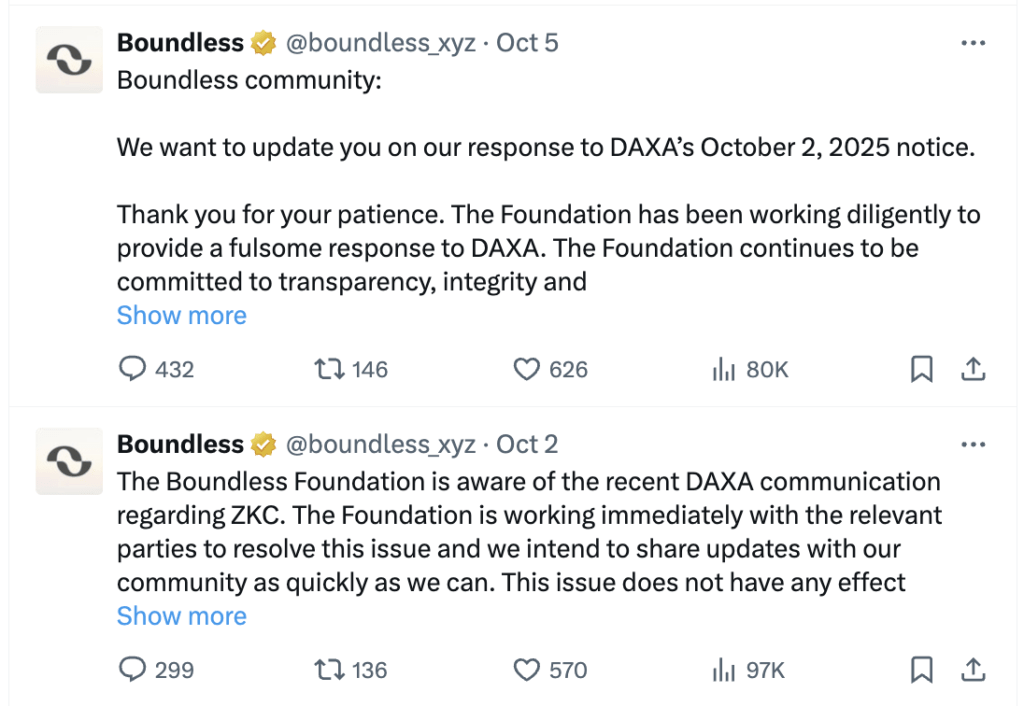
Task: View replies on the tweet with 299 comments
Action: coord(133,670)
